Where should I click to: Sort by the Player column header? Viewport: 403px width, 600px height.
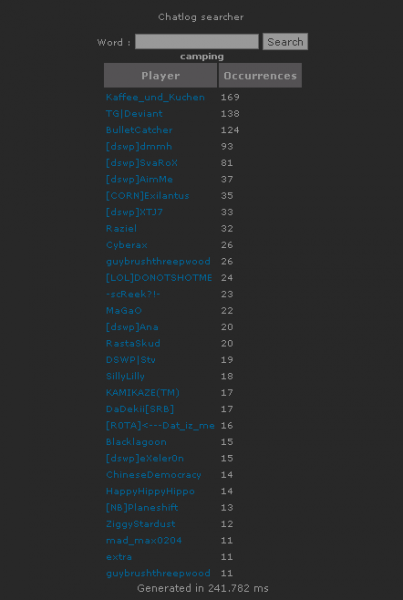coord(160,75)
